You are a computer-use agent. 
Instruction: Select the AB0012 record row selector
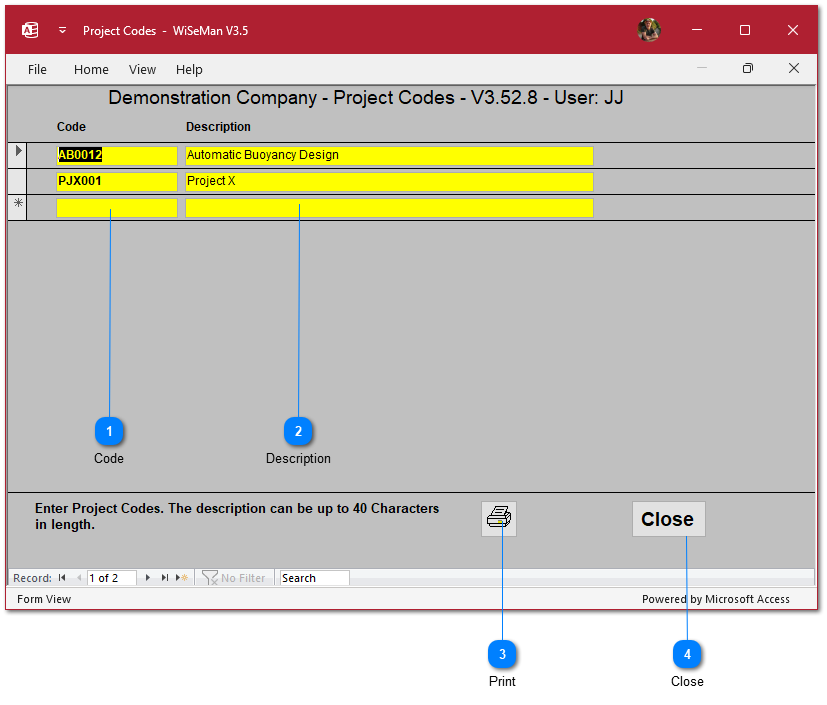(x=17, y=155)
